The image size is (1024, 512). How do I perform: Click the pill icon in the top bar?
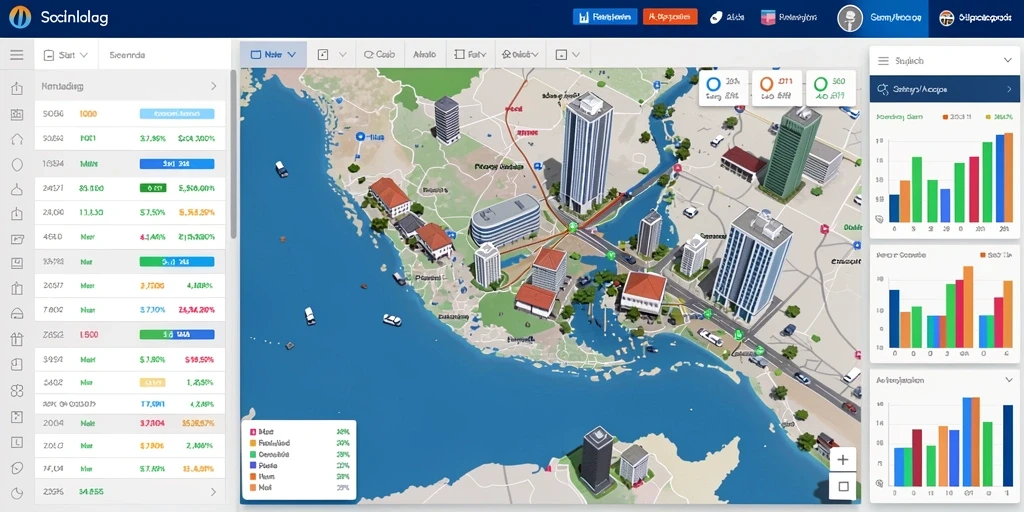point(716,18)
